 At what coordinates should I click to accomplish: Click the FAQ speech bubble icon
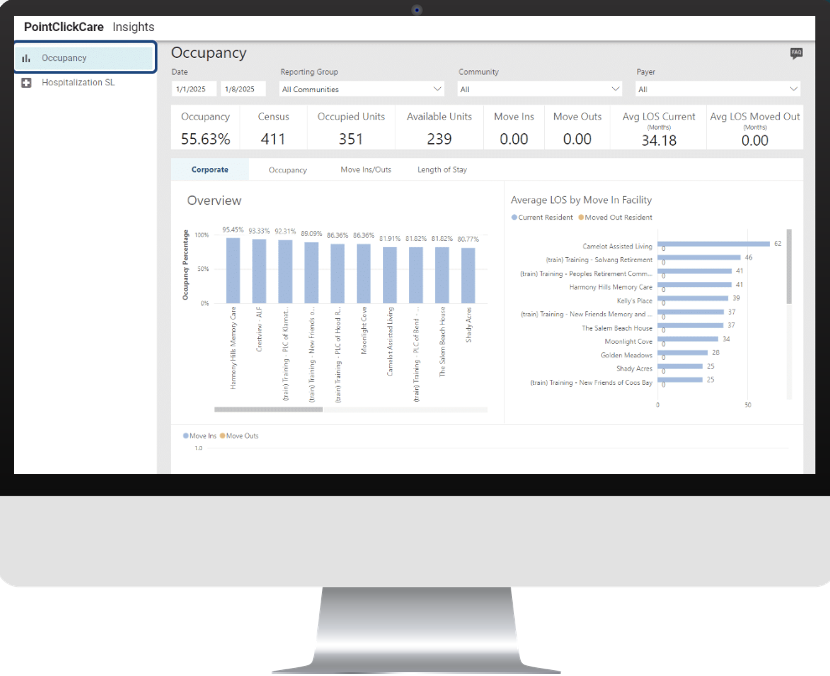point(796,52)
